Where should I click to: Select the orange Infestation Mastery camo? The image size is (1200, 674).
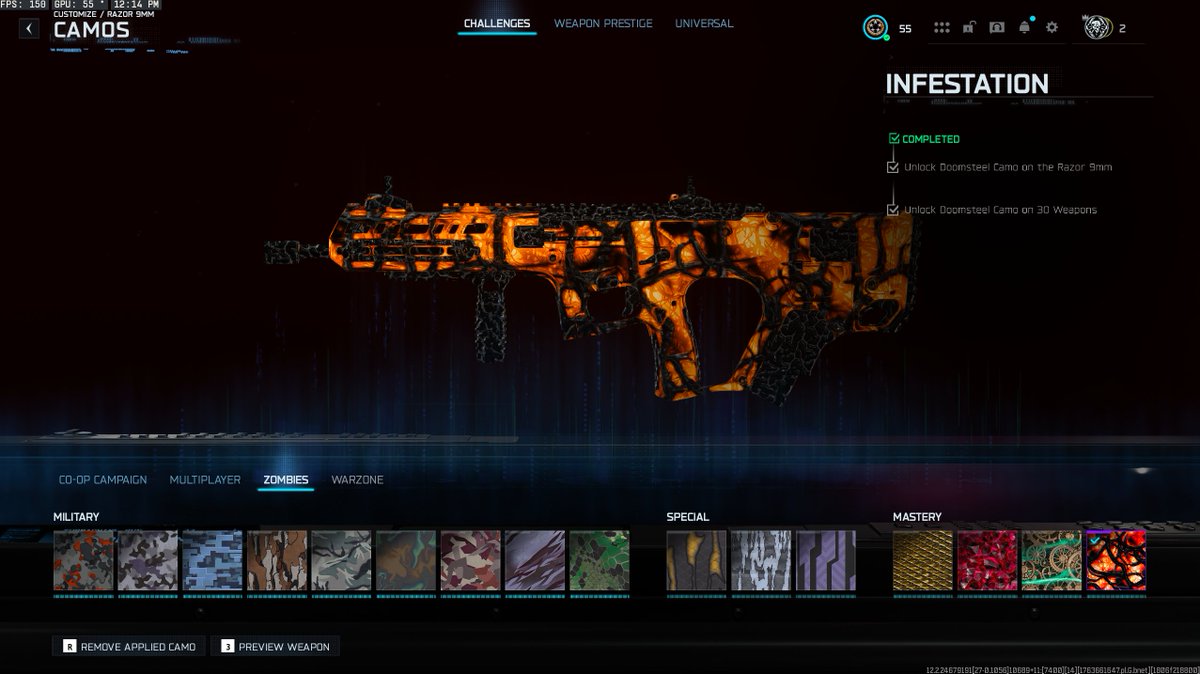tap(1116, 561)
